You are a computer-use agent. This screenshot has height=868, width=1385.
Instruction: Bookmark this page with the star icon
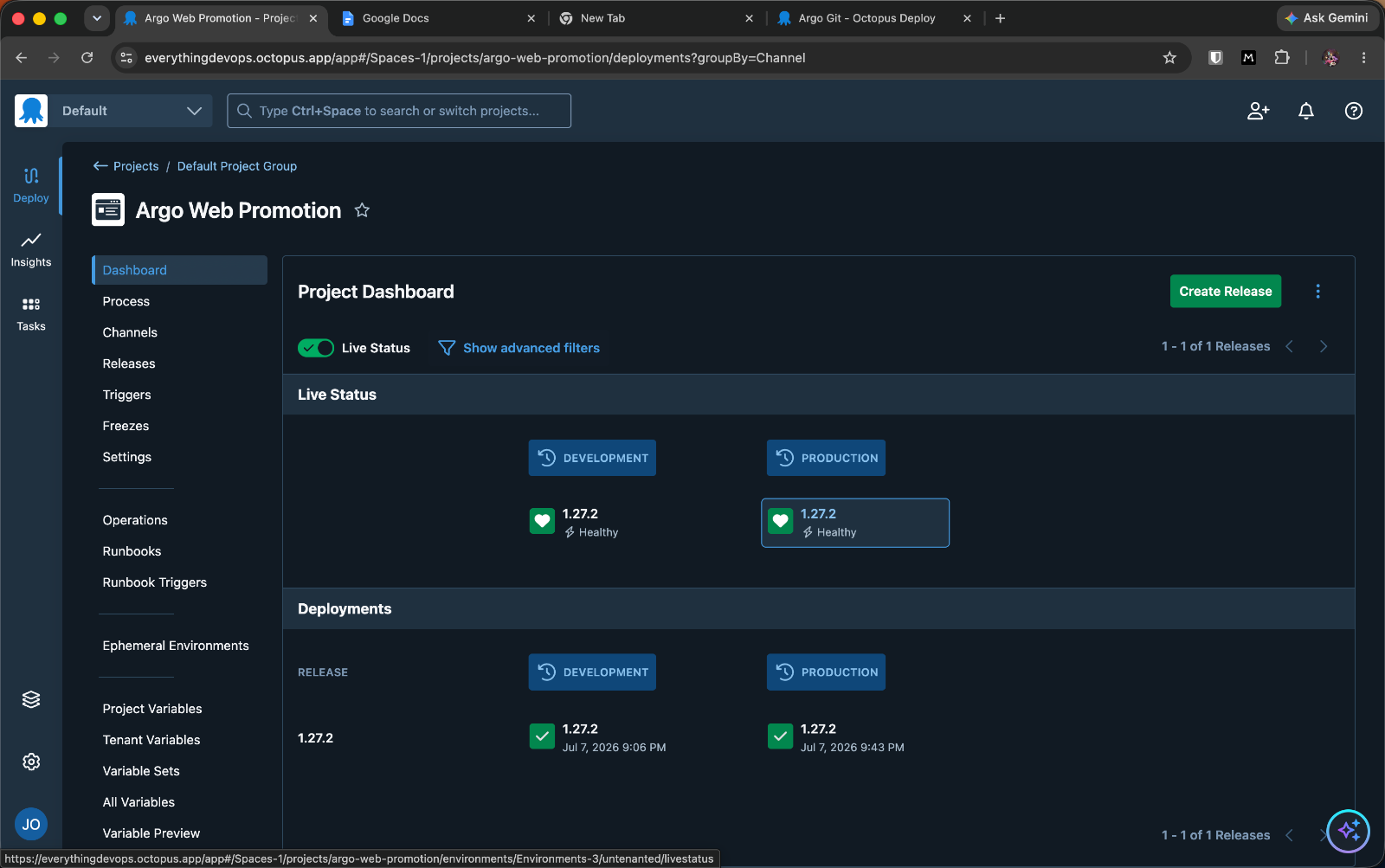tap(1169, 57)
